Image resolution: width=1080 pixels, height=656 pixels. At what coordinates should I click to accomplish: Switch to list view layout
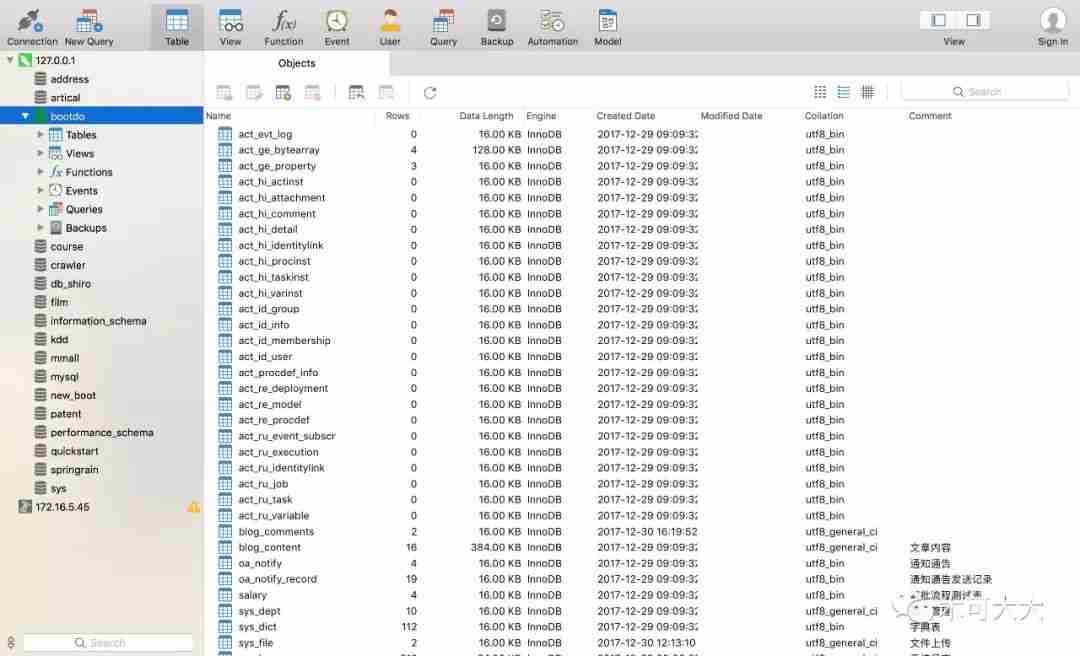pos(843,92)
